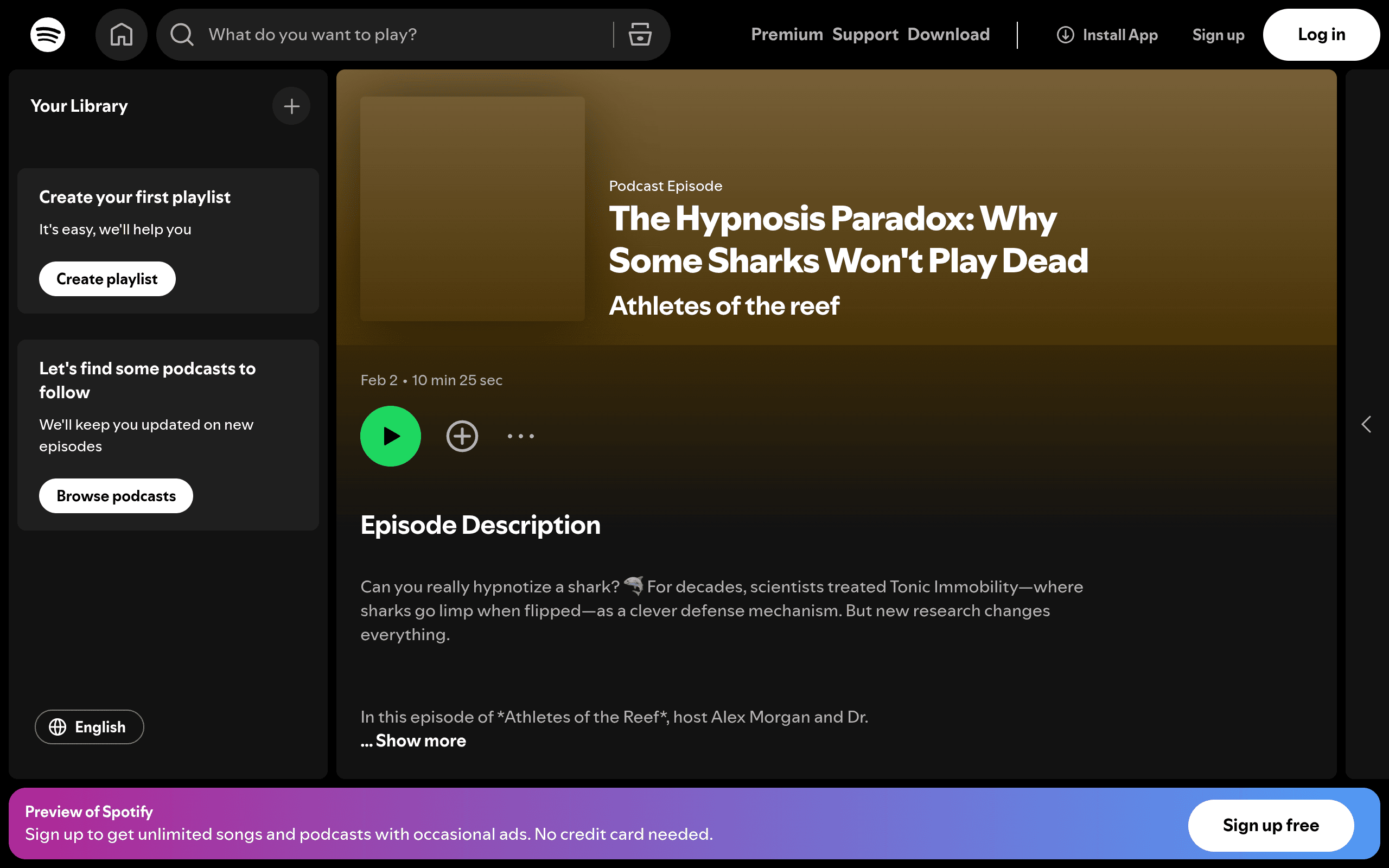1389x868 pixels.
Task: Click the Install App download icon
Action: click(x=1065, y=35)
